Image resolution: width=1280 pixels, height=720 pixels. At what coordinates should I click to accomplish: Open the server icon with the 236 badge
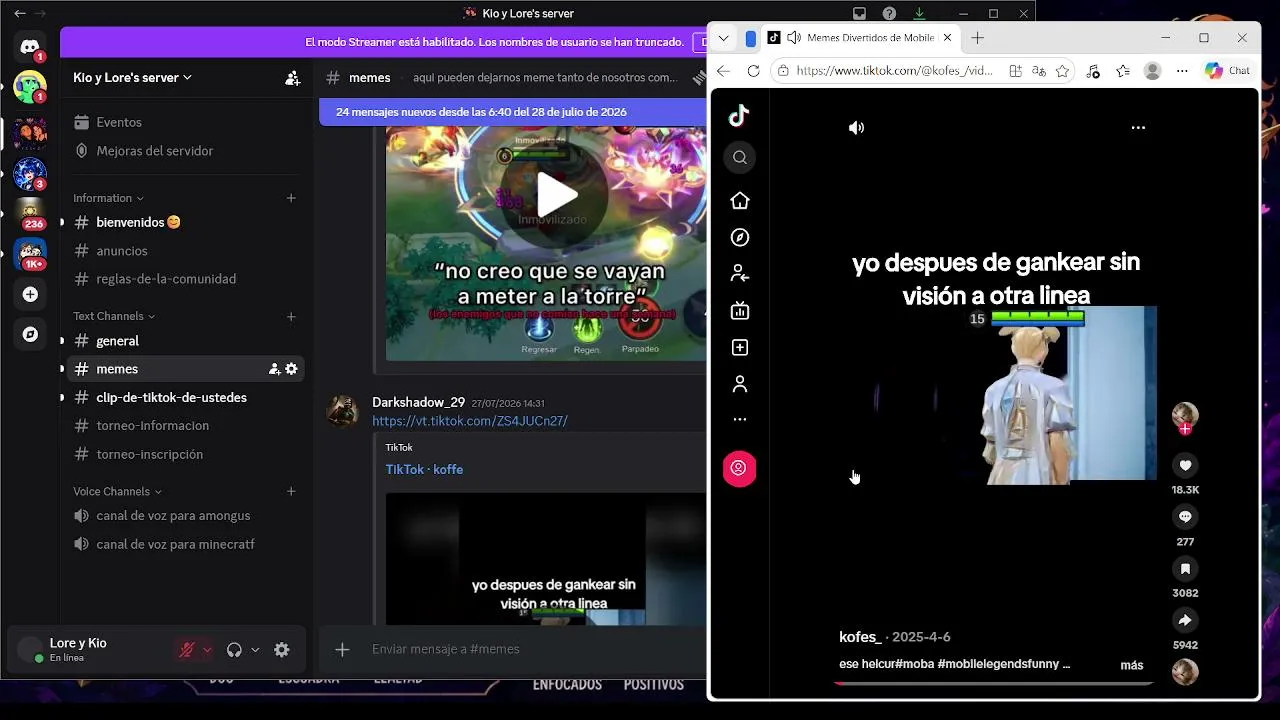point(30,212)
